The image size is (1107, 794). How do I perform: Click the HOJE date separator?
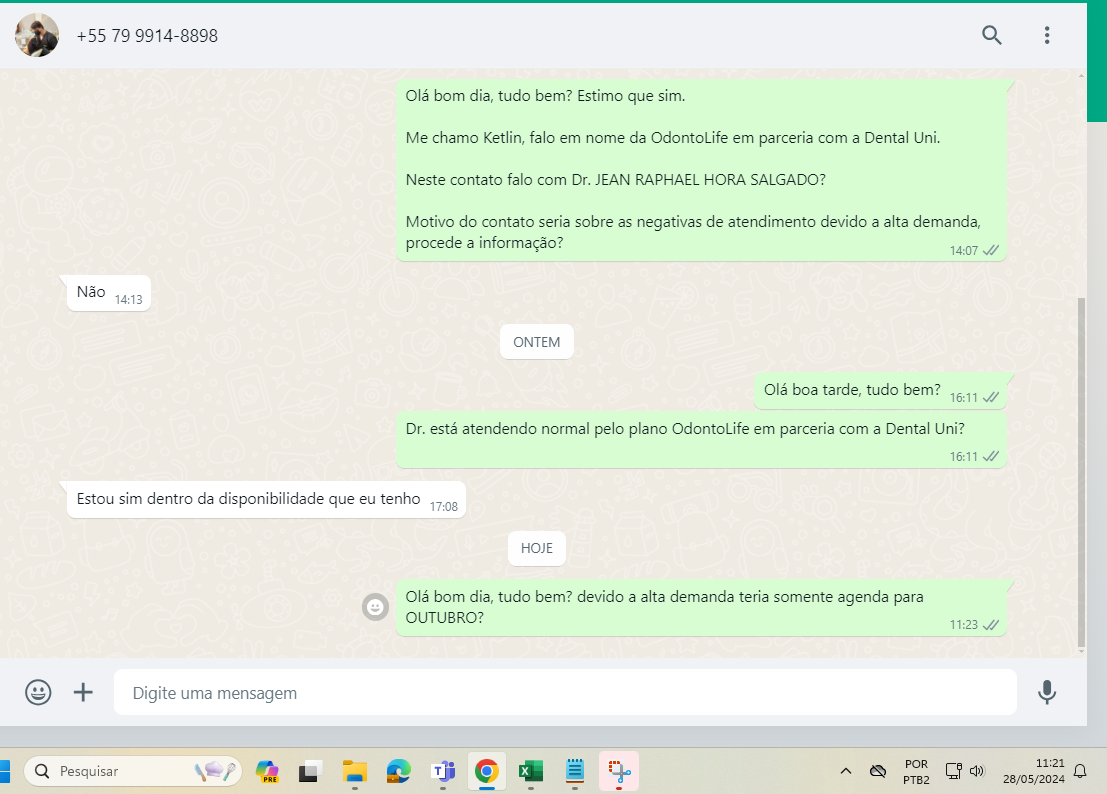(537, 548)
